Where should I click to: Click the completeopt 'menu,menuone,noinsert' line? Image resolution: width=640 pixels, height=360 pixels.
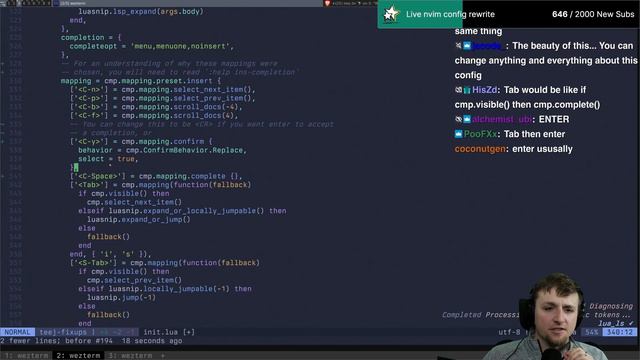pos(151,46)
